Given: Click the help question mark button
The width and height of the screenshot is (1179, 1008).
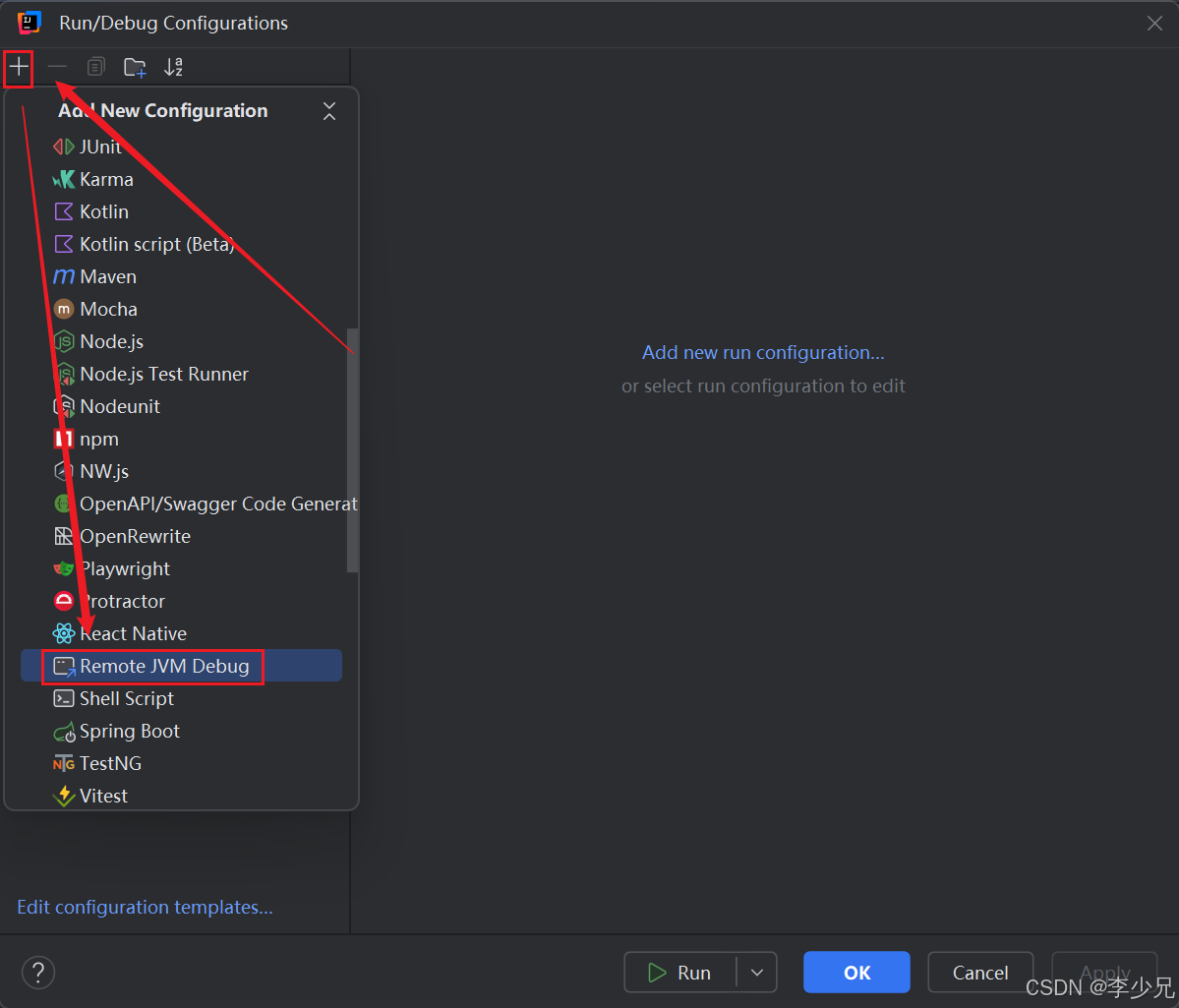Looking at the screenshot, I should [38, 972].
